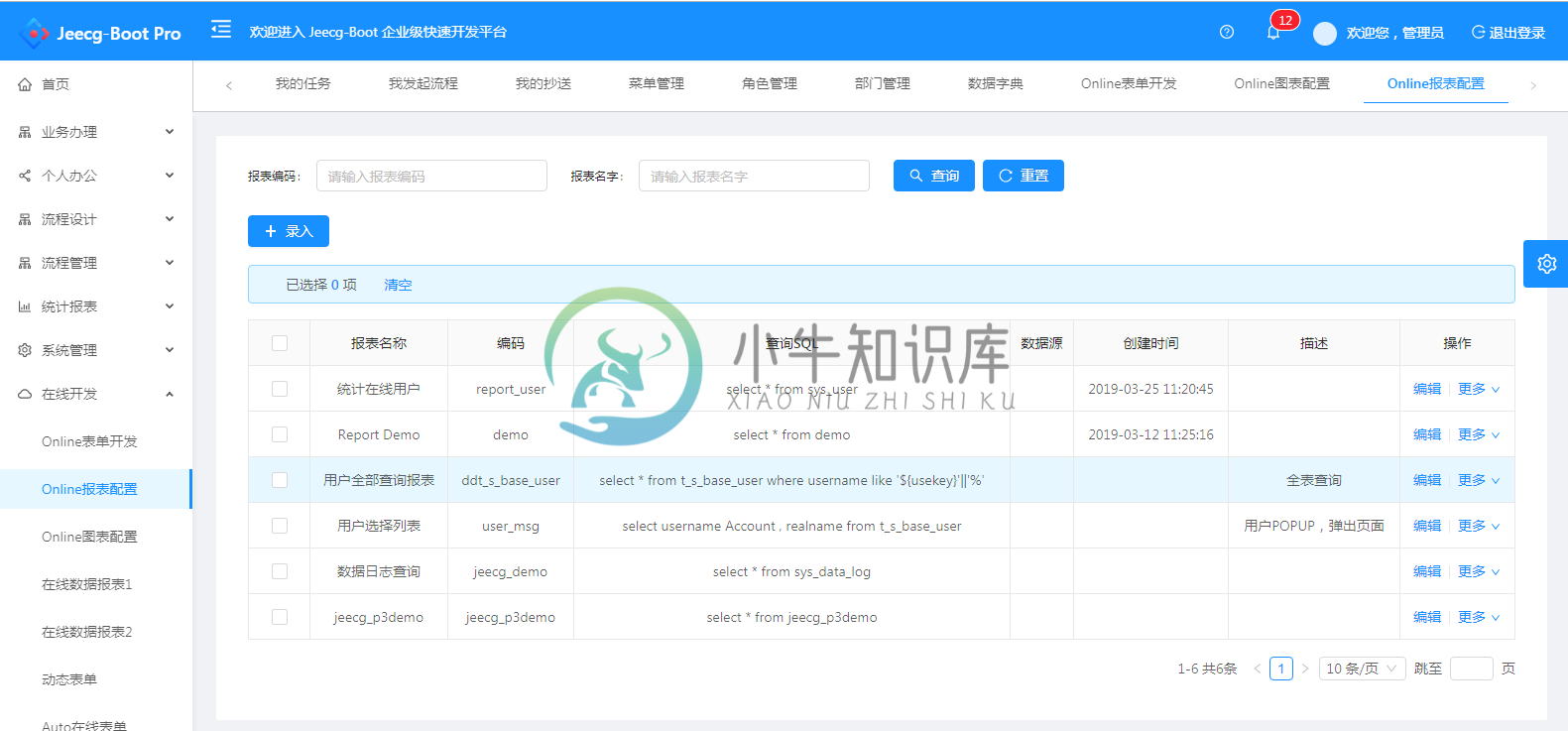Expand the 业务办理 menu chevron

coord(170,132)
